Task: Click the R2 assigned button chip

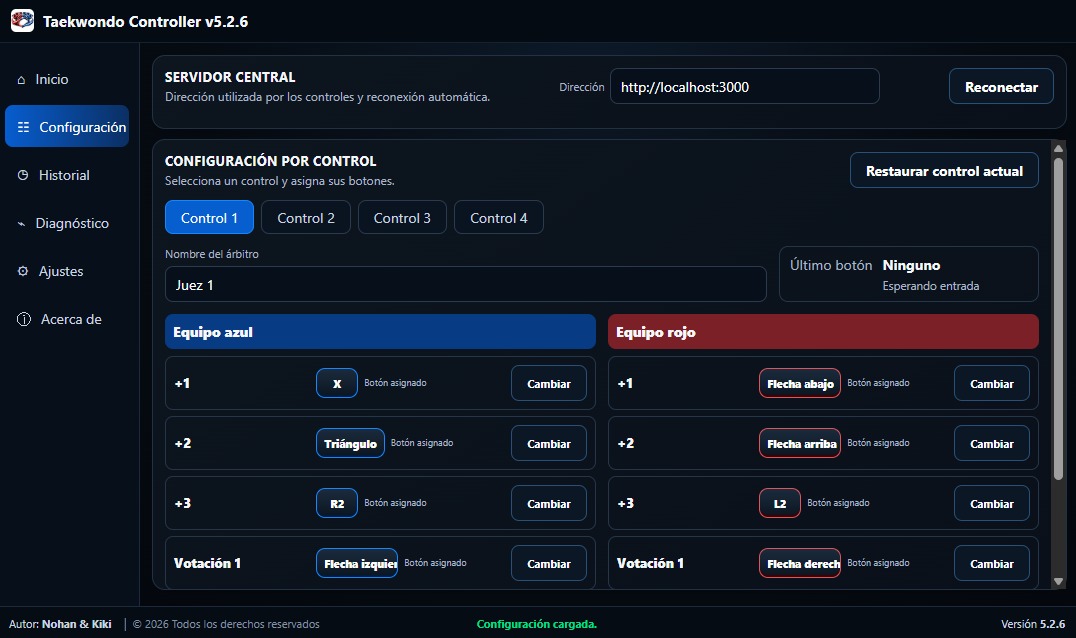Action: click(337, 504)
